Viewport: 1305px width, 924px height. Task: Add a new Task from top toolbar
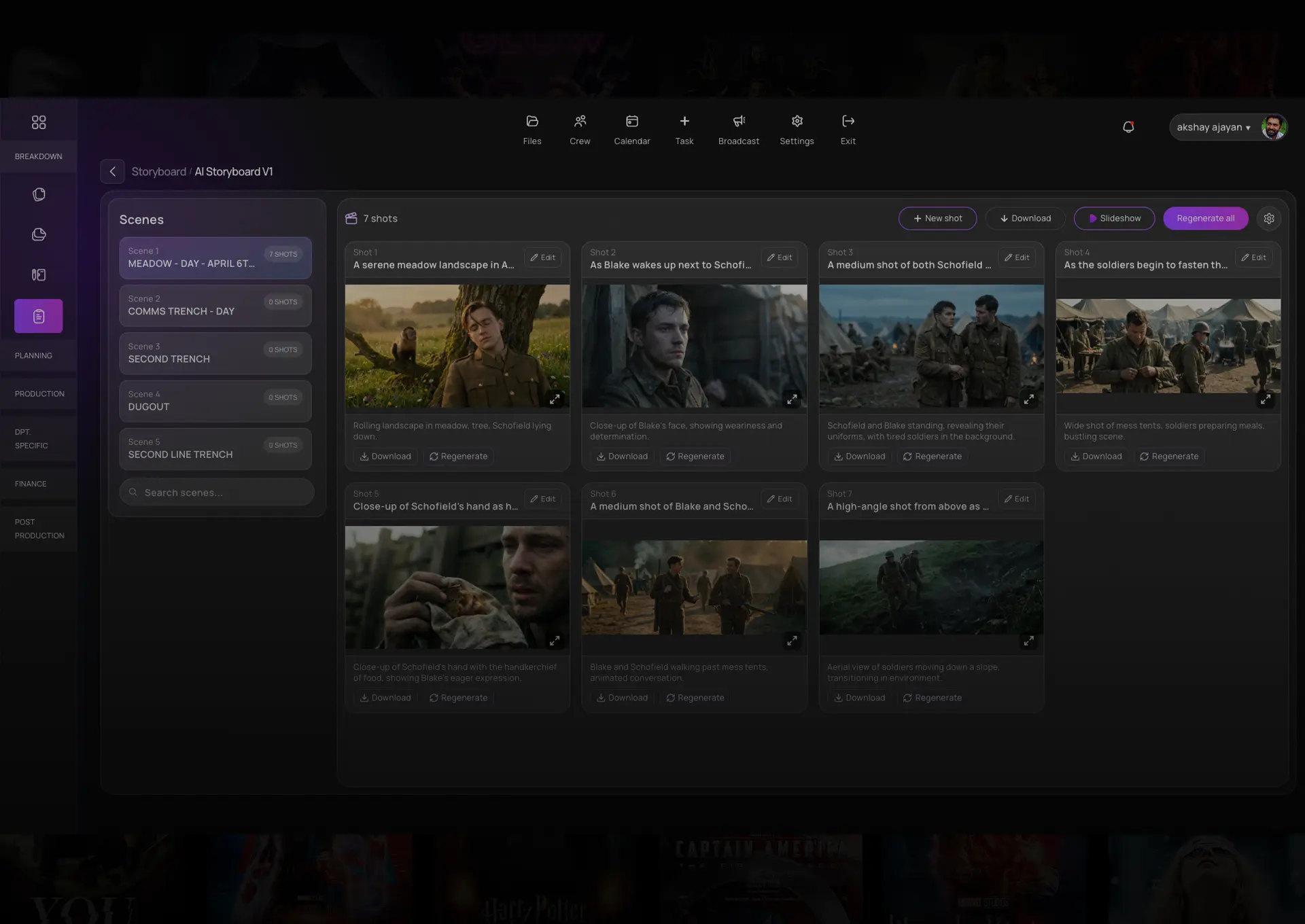(x=684, y=130)
